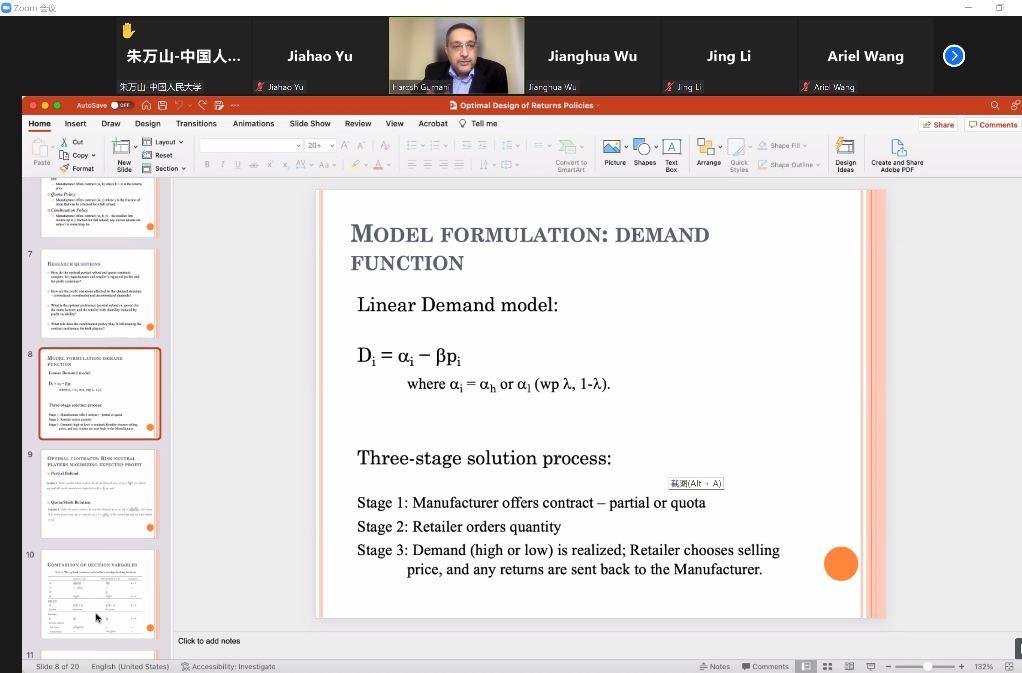This screenshot has width=1022, height=673.
Task: Toggle the Notes pane in status bar
Action: point(714,666)
